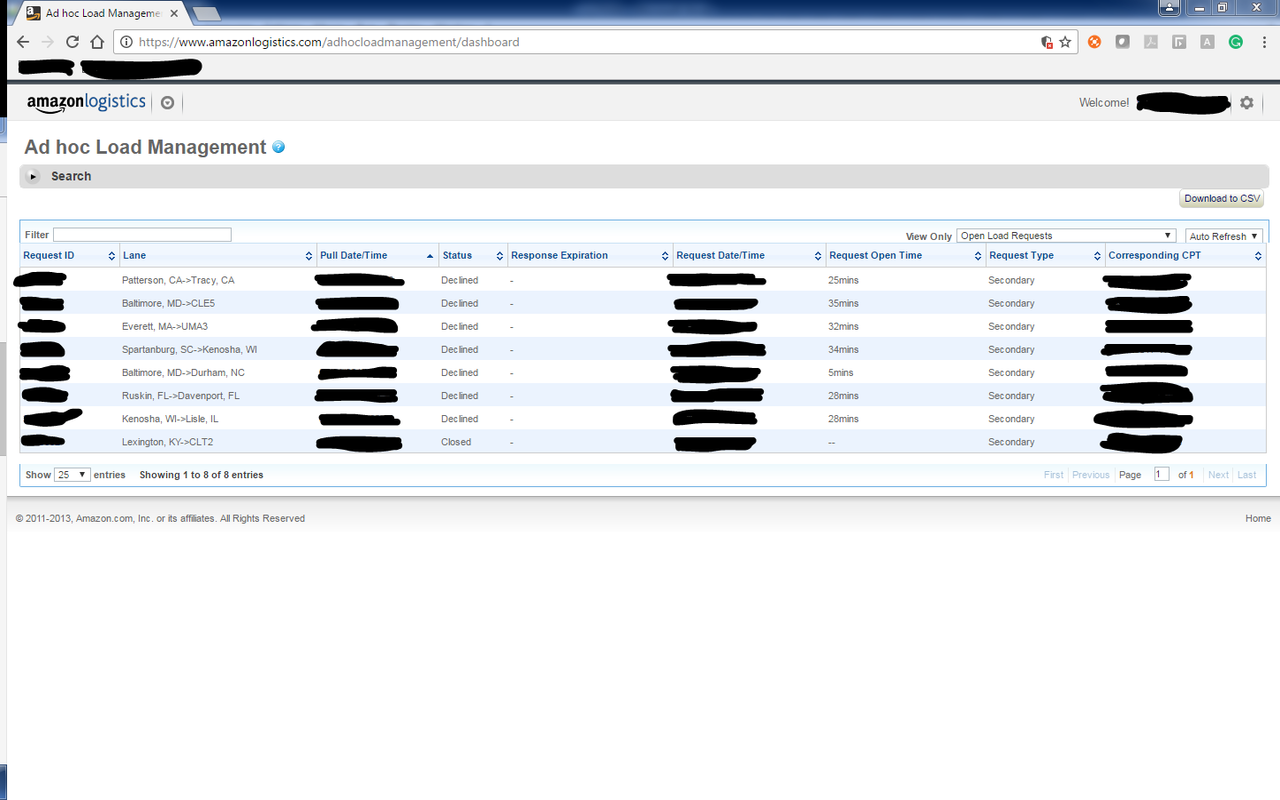Screen dimensions: 1280x800
Task: Open the Chrome three-dot menu
Action: 1264,42
